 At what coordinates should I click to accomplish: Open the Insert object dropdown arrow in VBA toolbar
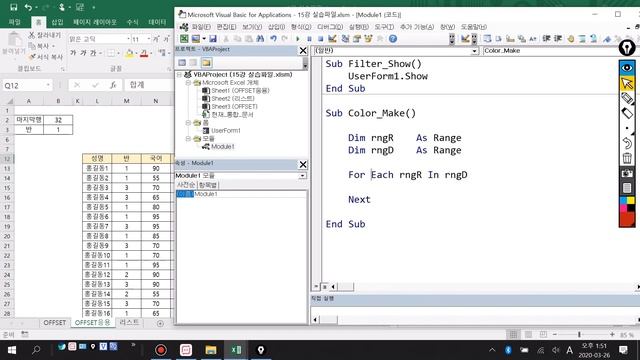[x=204, y=39]
